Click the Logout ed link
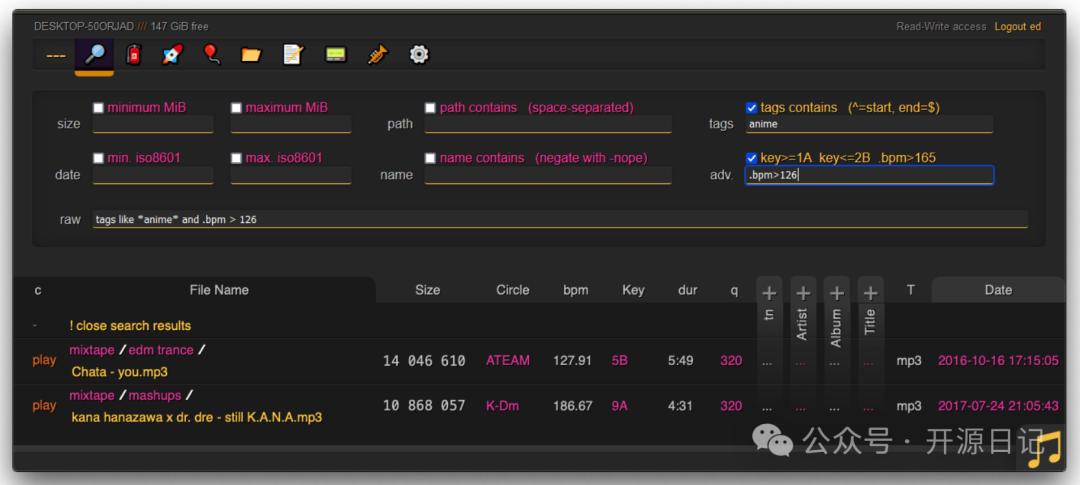The image size is (1080, 485). click(1017, 27)
